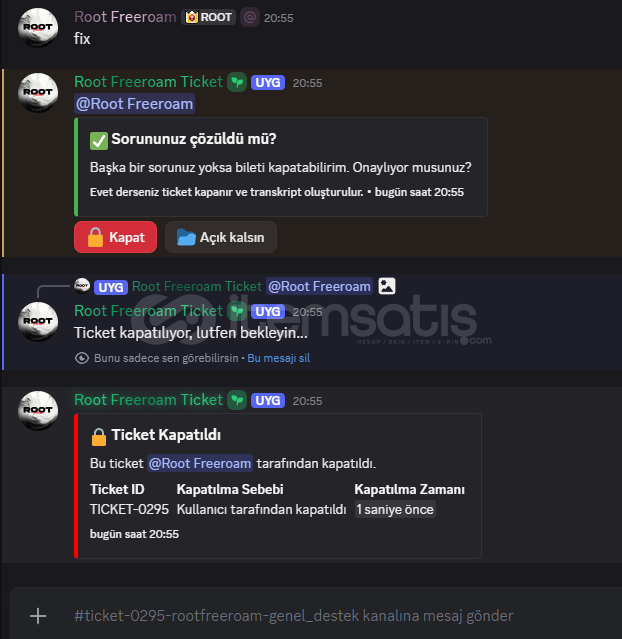Click the Bu mesajı sil link

278,358
